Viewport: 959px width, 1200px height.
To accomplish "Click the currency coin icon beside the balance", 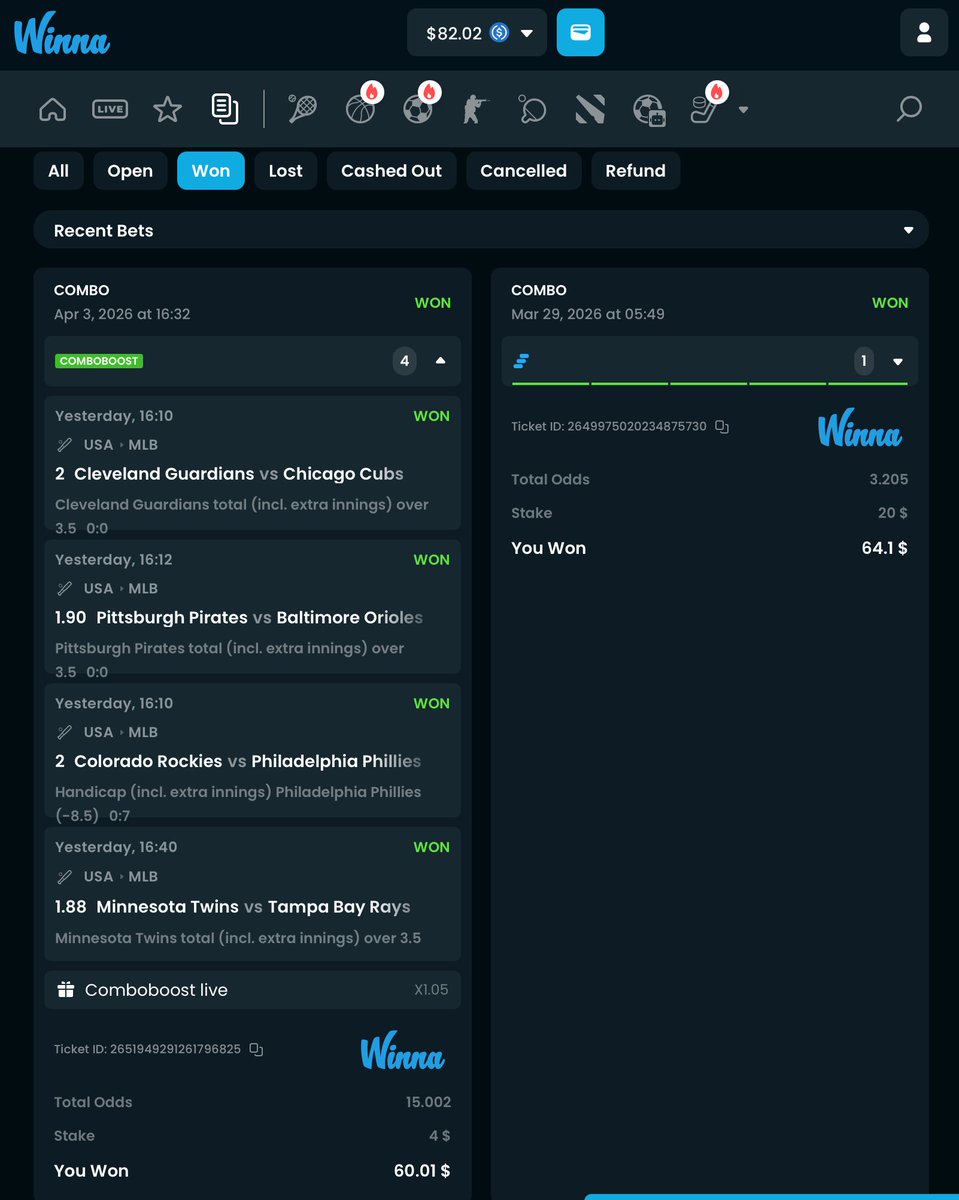I will 499,33.
